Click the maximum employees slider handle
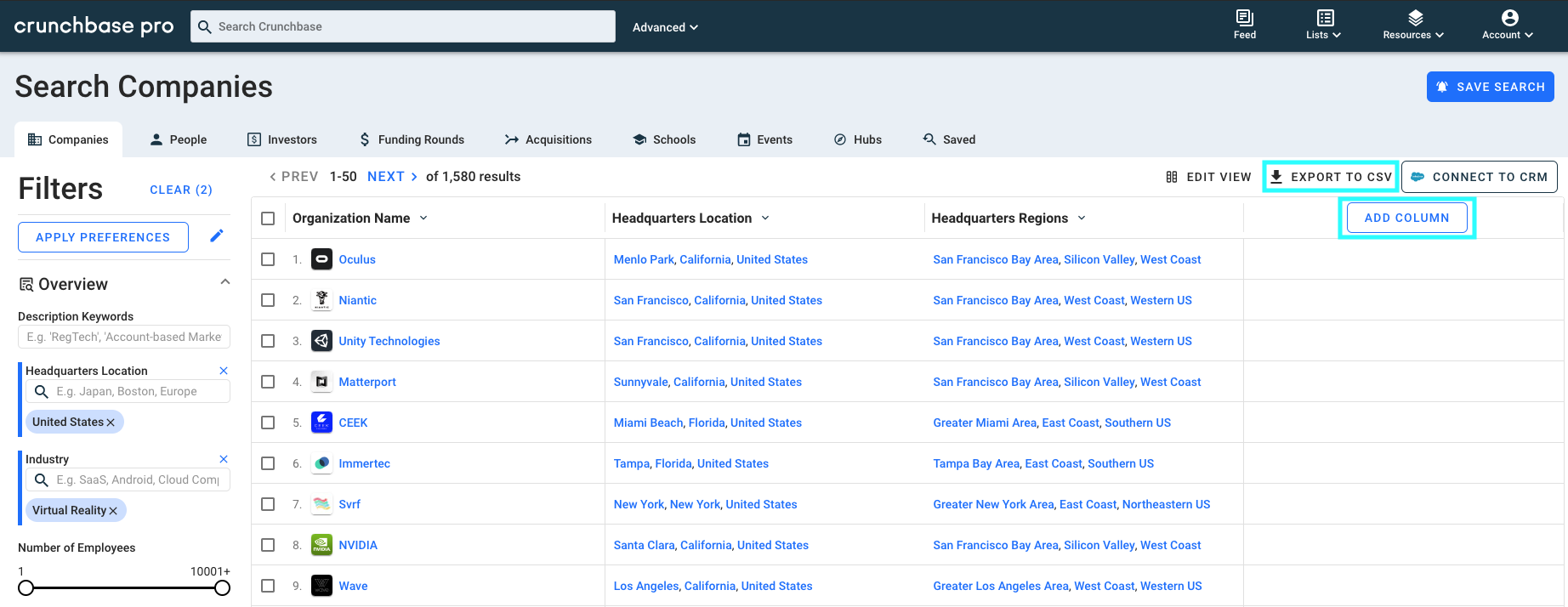The image size is (1568, 607). 222,587
